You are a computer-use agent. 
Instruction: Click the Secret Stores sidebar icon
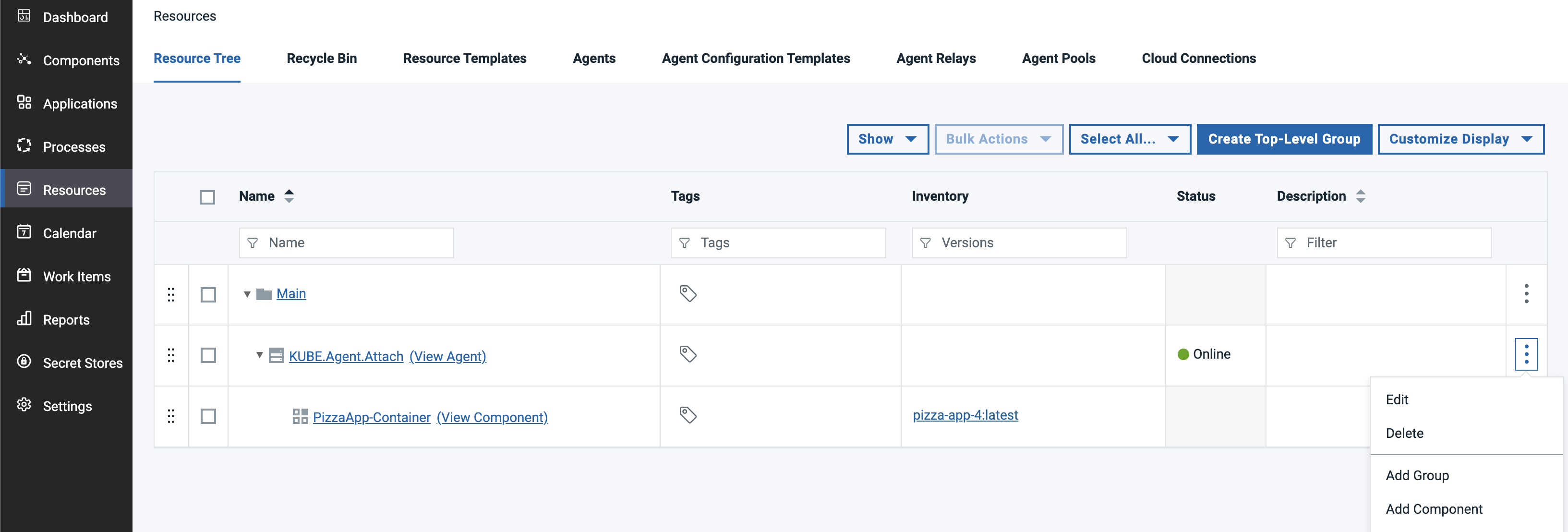tap(24, 362)
